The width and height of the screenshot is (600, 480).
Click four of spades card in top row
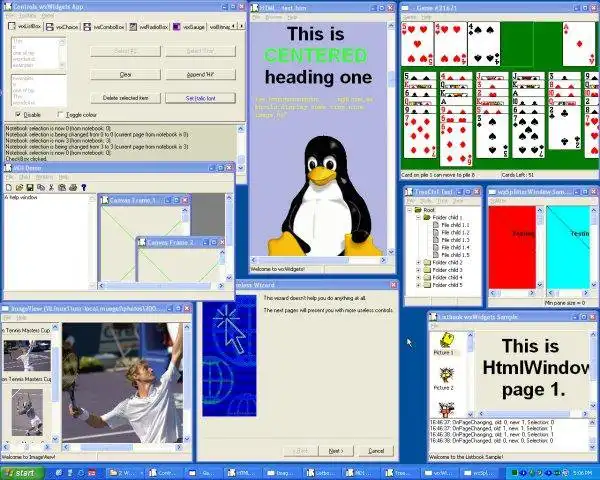coord(484,44)
